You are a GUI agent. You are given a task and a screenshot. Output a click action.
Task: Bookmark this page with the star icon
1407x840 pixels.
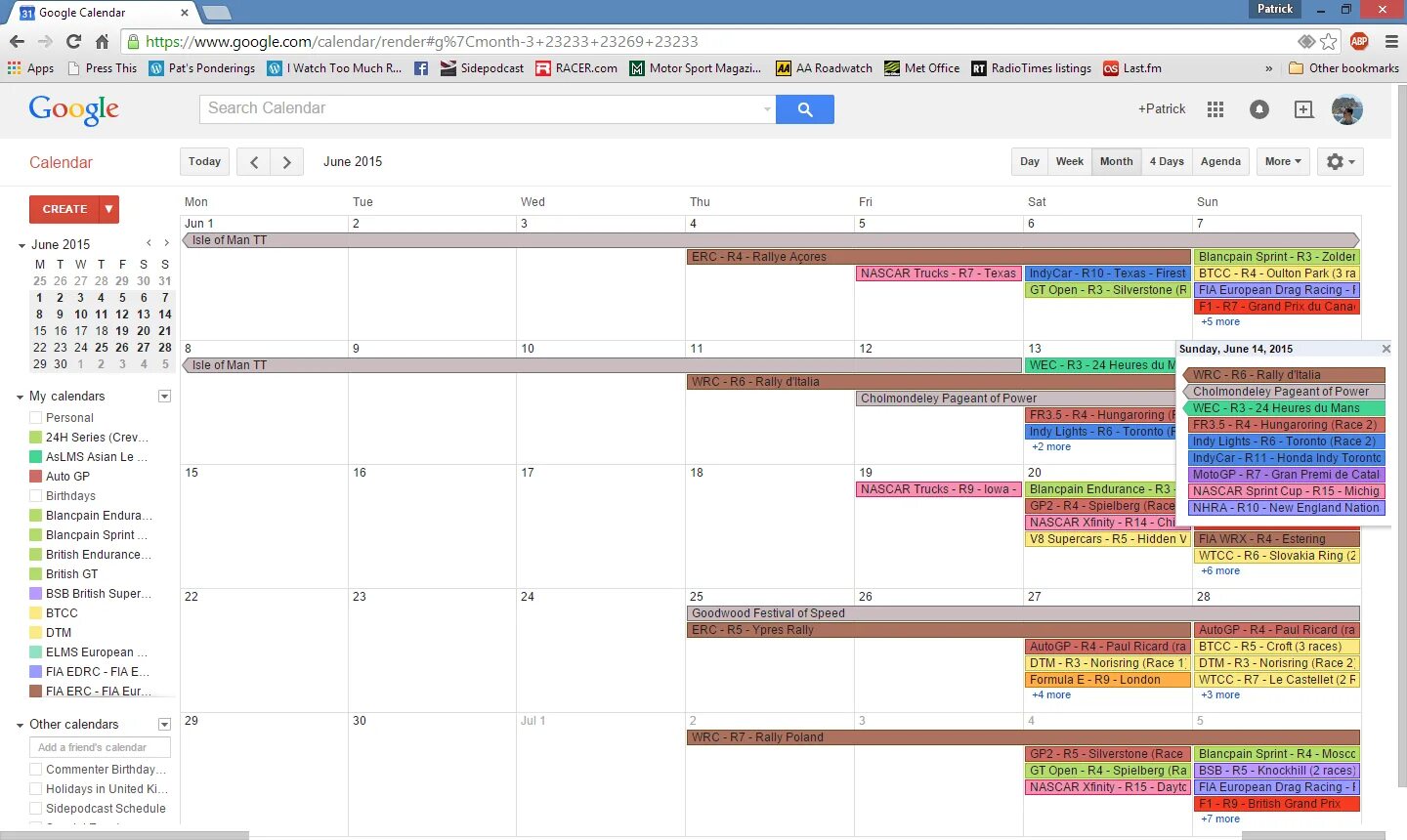[x=1329, y=41]
